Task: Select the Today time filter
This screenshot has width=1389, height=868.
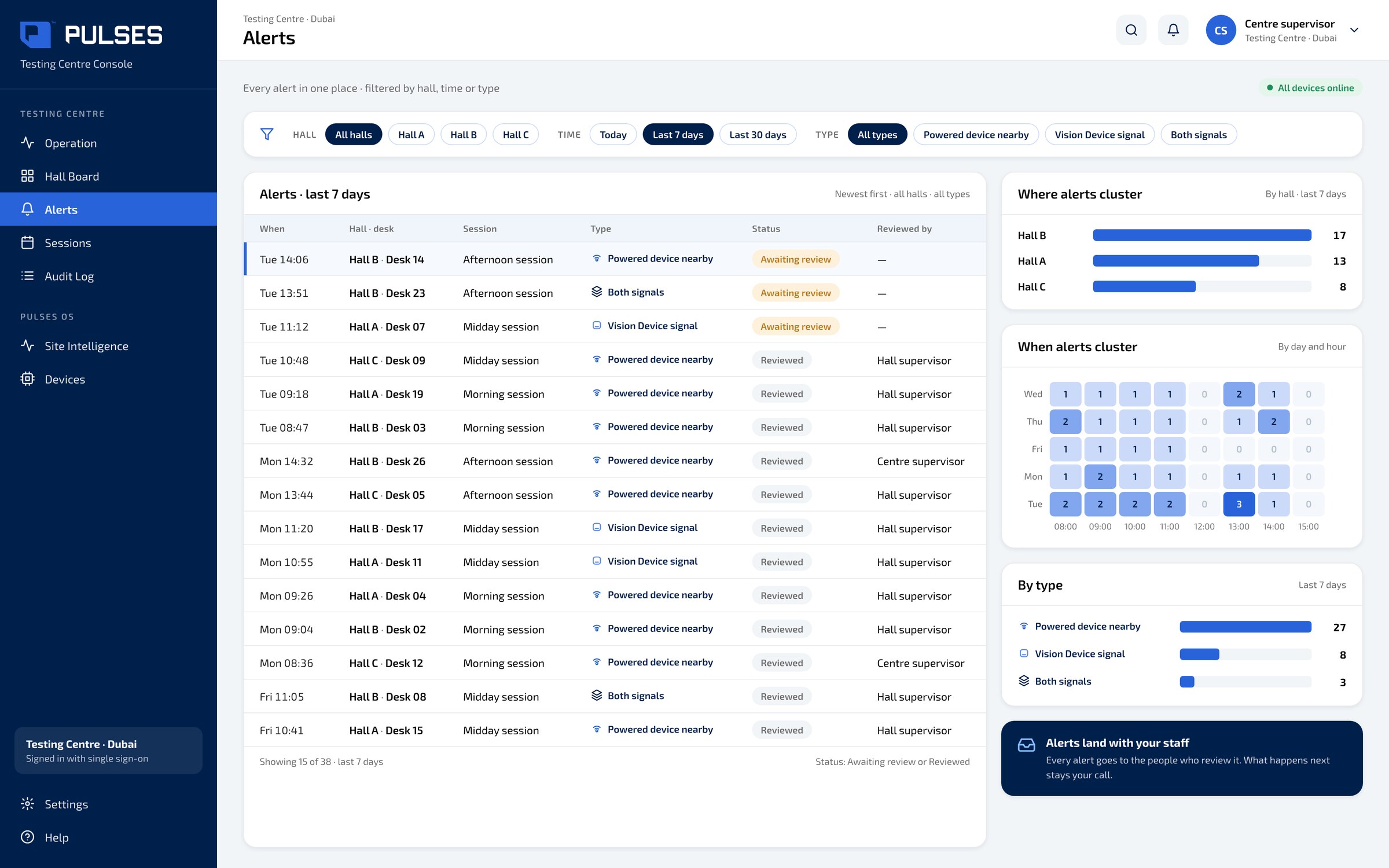Action: [613, 134]
